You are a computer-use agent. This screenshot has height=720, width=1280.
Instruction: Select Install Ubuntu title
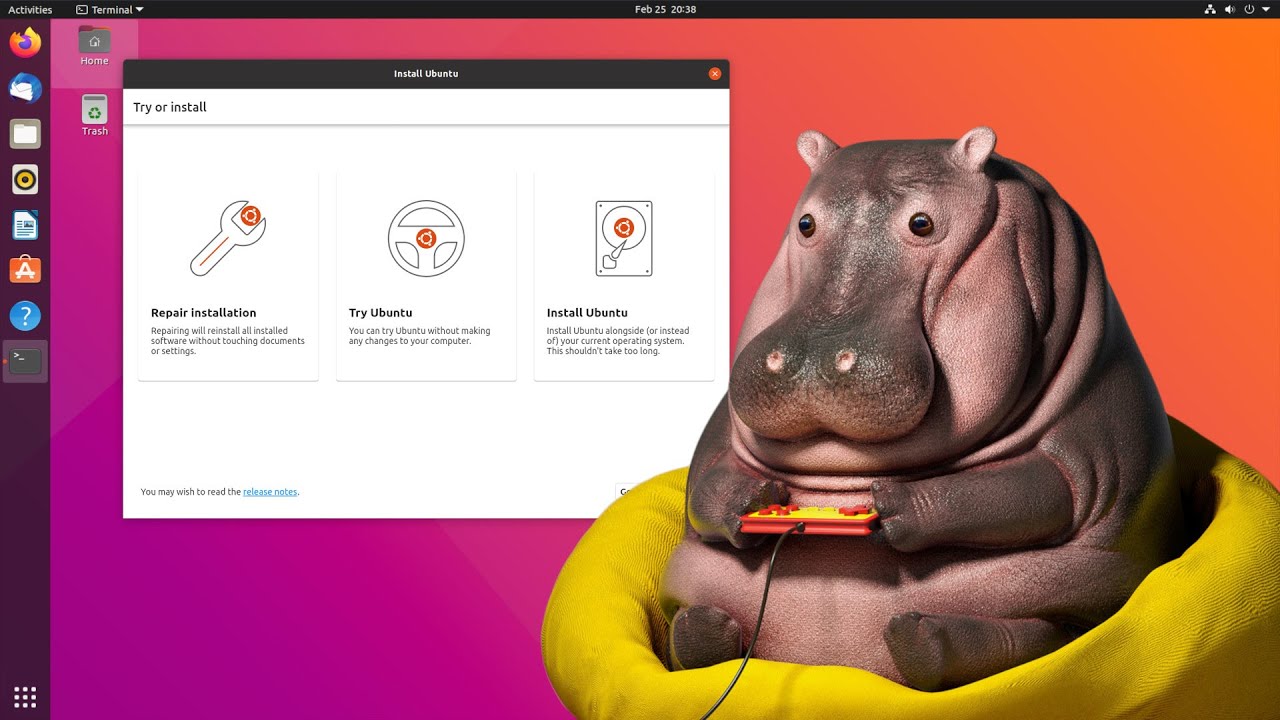click(587, 313)
